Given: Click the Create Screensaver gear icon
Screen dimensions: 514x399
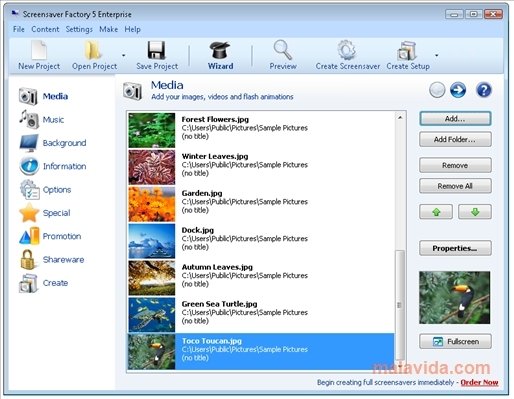Looking at the screenshot, I should 347,50.
